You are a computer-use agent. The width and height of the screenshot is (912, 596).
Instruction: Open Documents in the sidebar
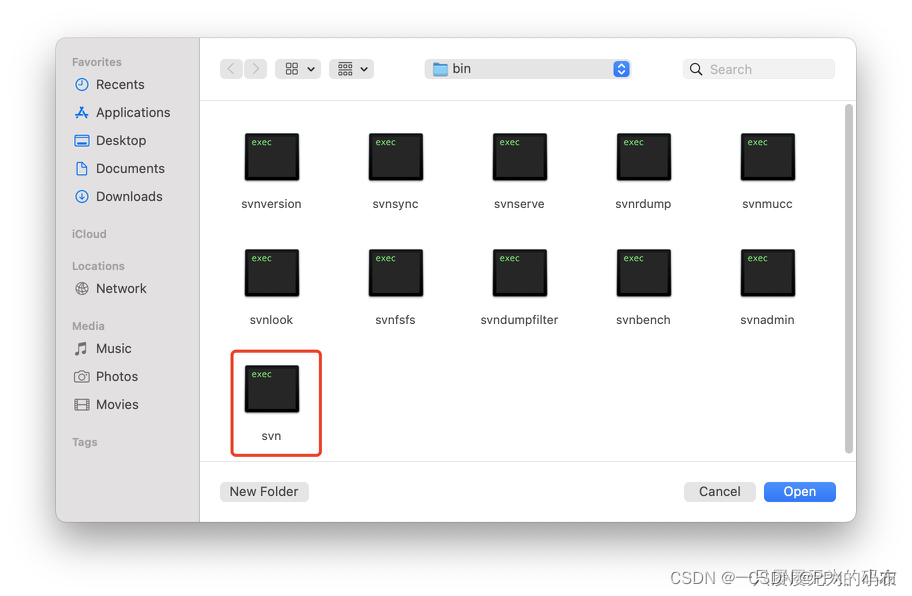coord(119,168)
